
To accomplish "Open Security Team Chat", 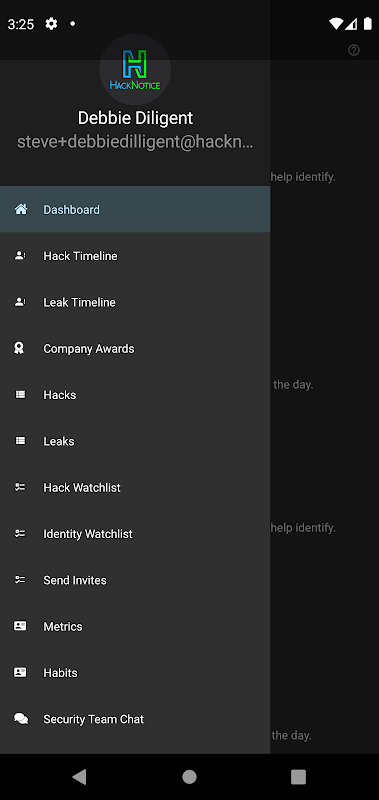I will click(x=135, y=719).
